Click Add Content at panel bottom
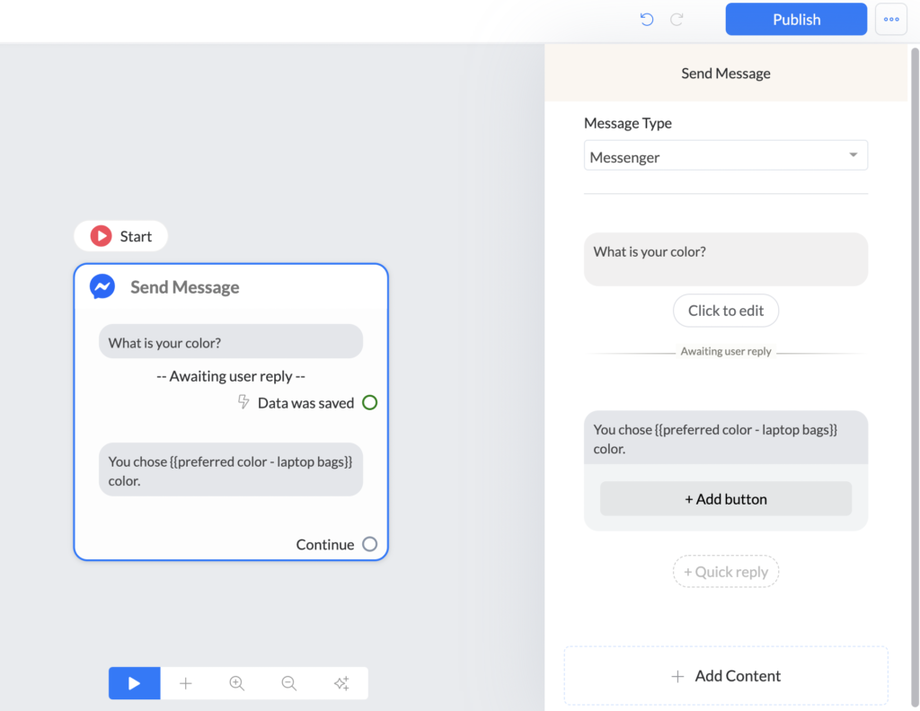920x711 pixels. pos(726,676)
